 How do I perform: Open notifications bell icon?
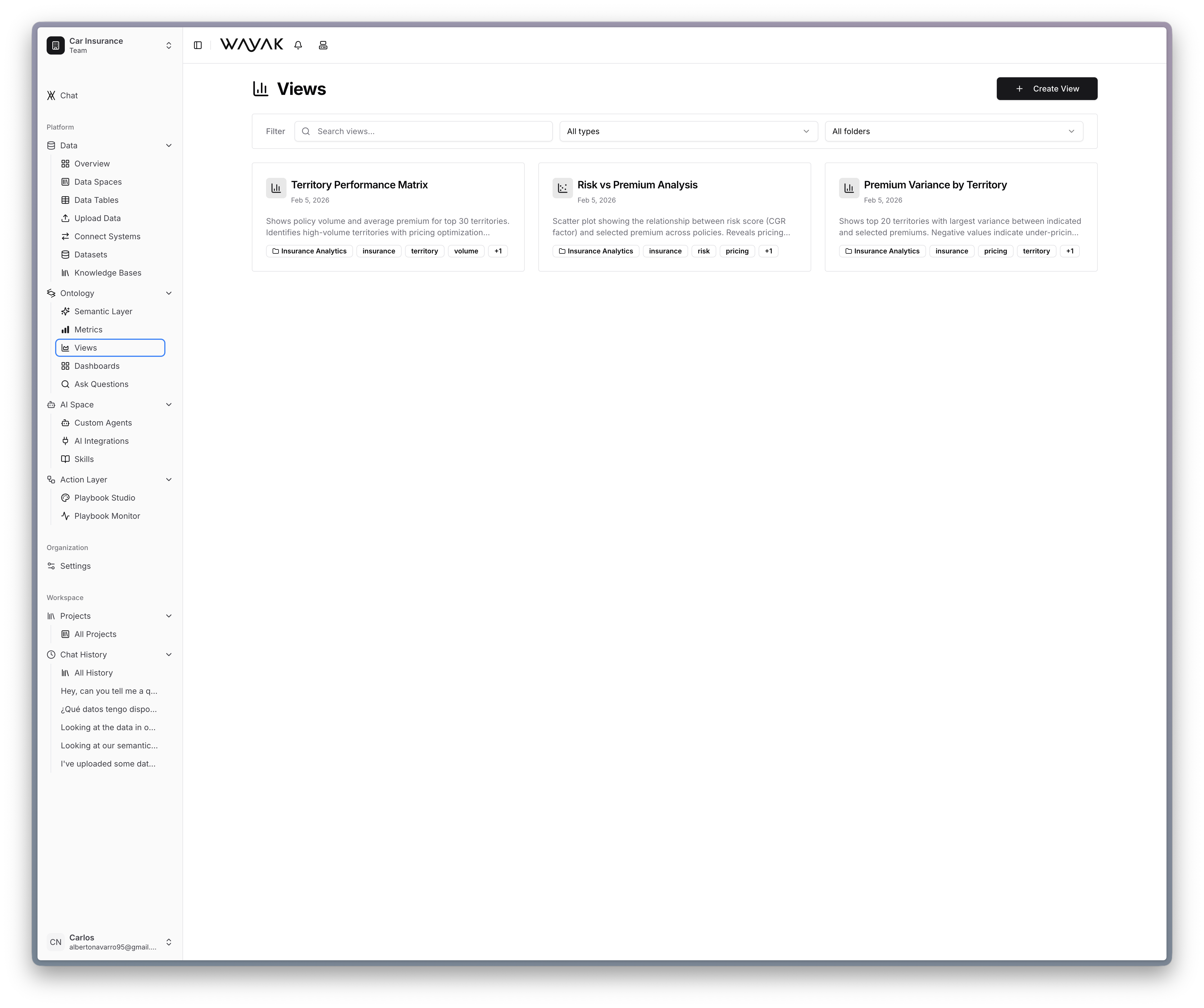(298, 45)
